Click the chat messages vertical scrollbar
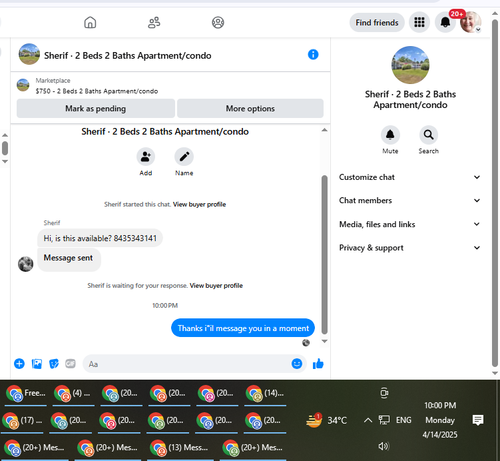This screenshot has height=461, width=500. point(324,255)
